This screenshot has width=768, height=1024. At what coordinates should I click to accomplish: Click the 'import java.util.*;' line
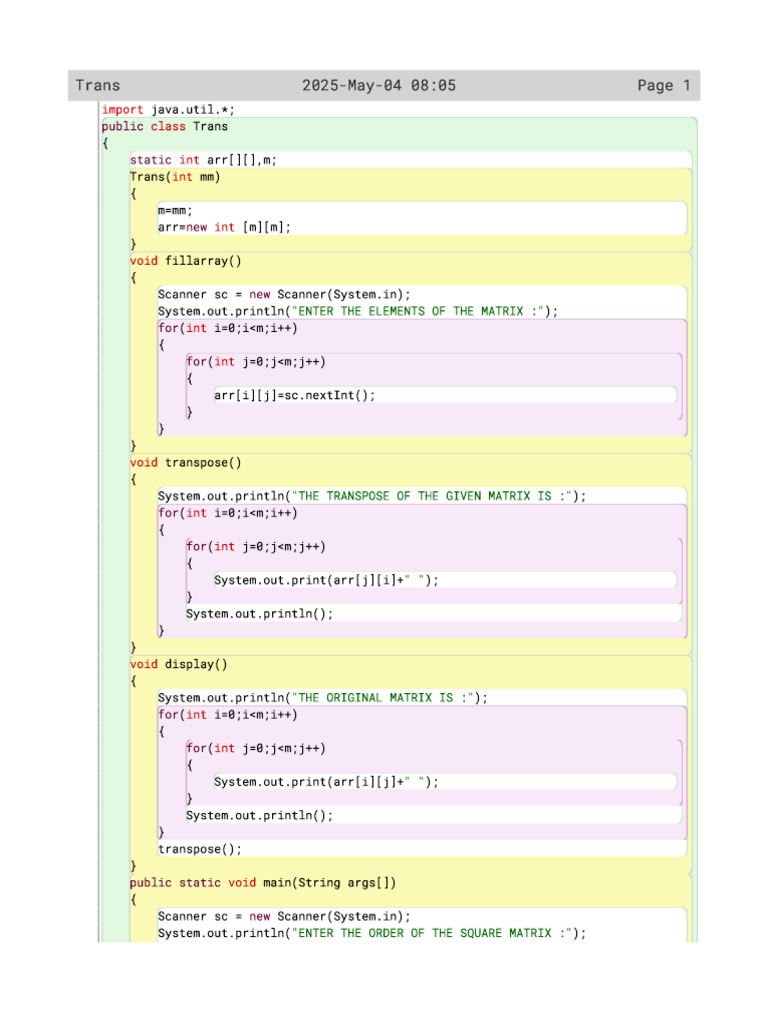click(x=168, y=110)
